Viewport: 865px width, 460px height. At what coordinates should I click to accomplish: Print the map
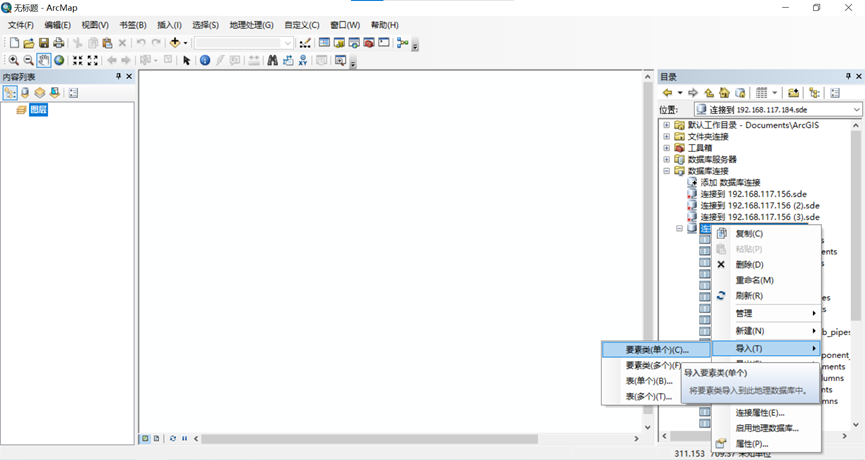click(58, 42)
